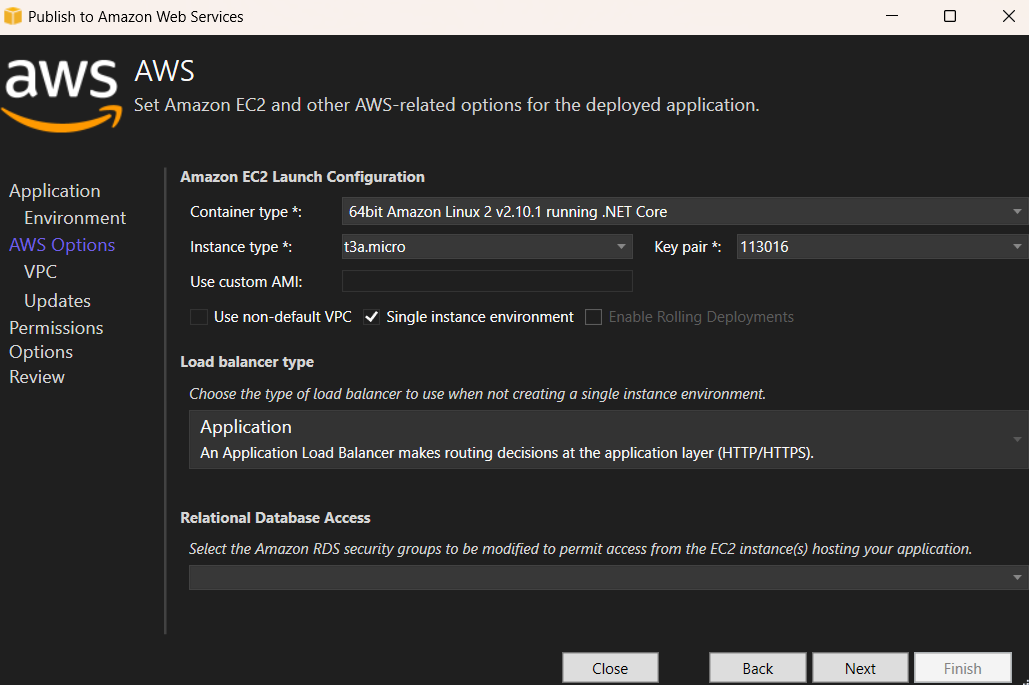This screenshot has width=1029, height=685.
Task: Click the package icon in title bar
Action: pyautogui.click(x=12, y=16)
